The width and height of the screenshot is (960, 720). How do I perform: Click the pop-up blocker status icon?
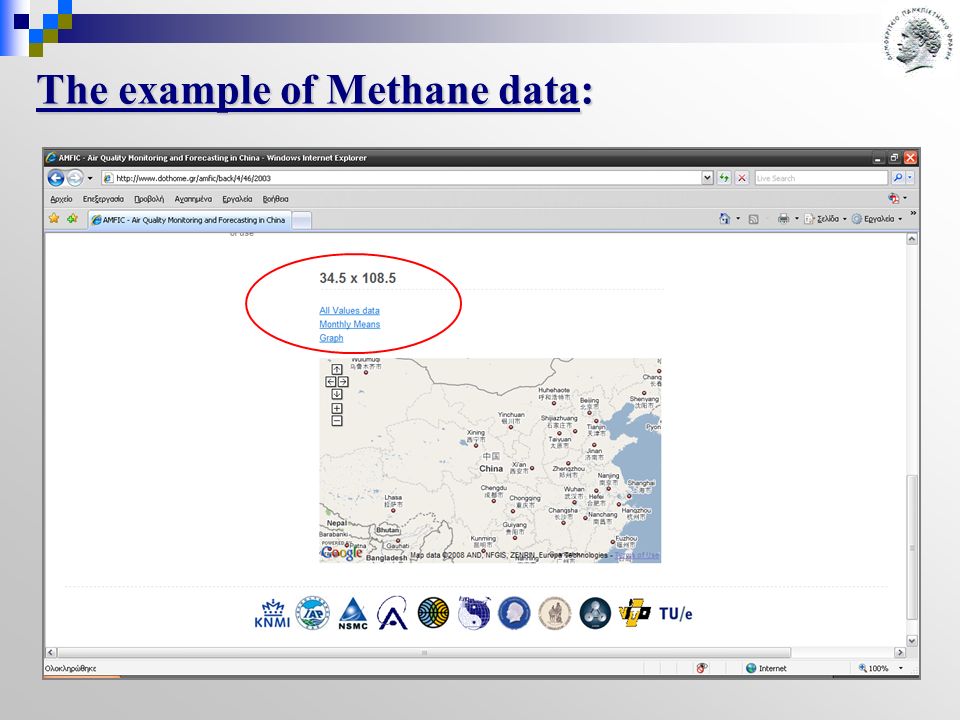[x=702, y=668]
